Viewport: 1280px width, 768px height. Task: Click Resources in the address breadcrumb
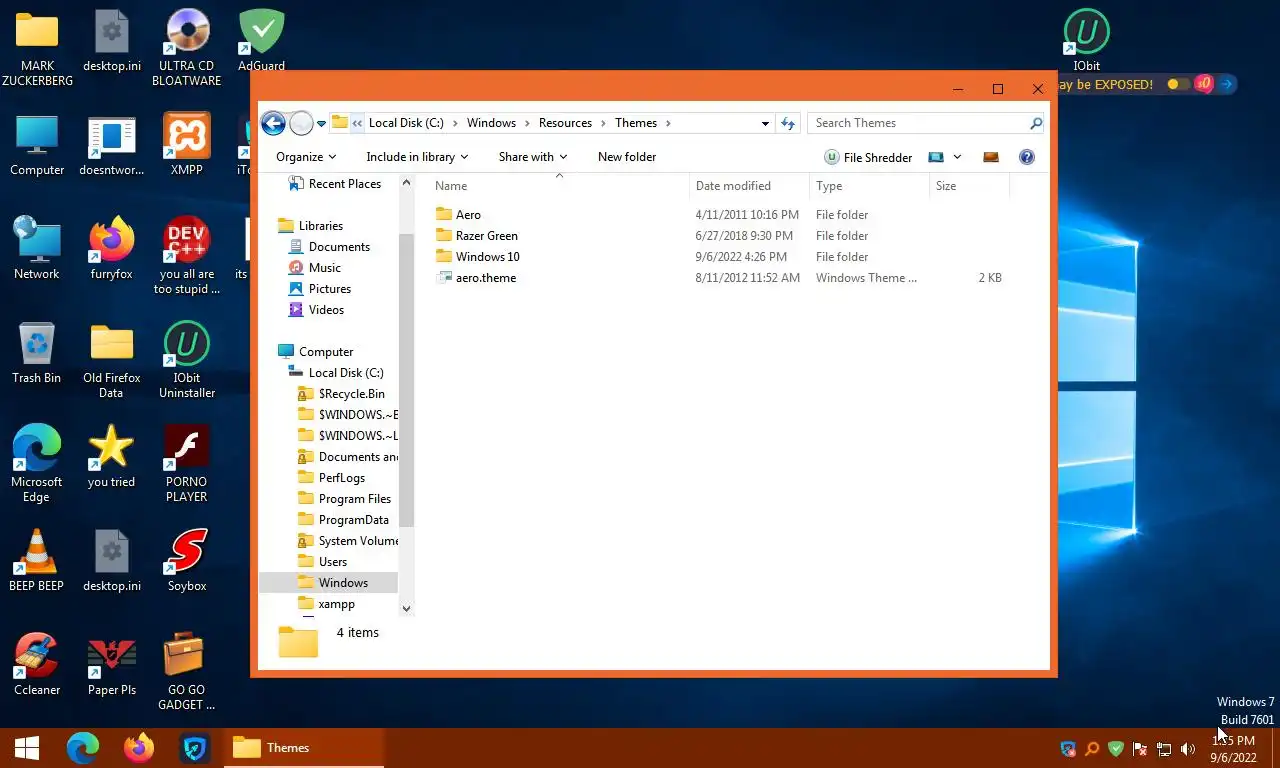pos(565,123)
